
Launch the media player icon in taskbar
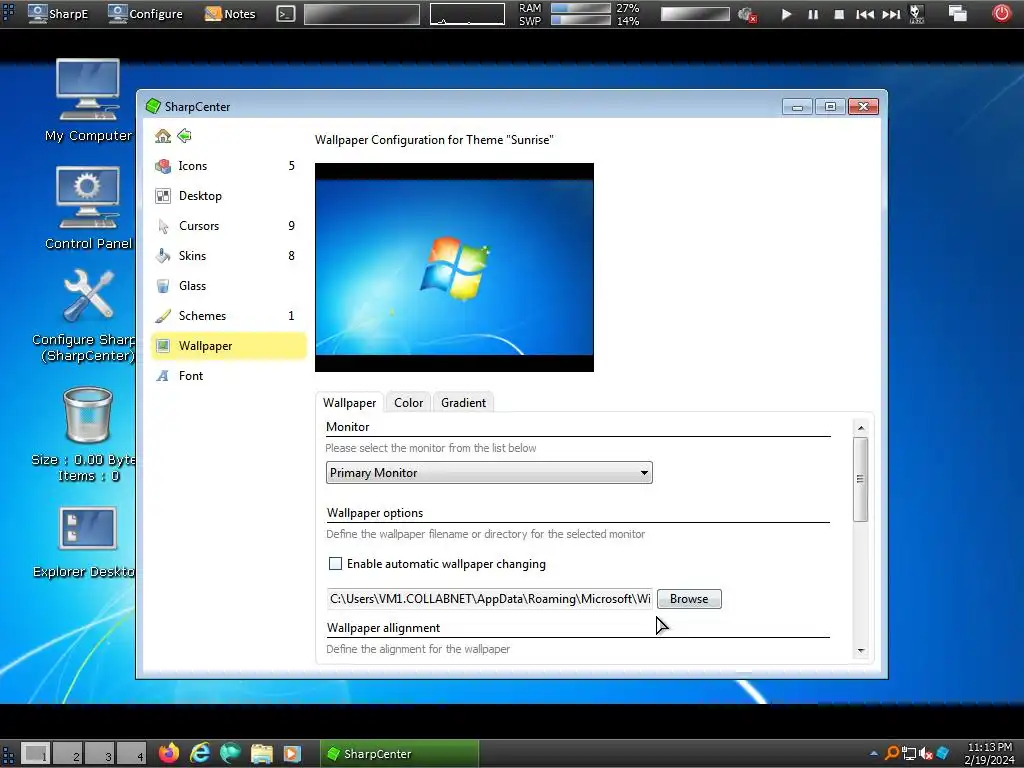tap(292, 754)
